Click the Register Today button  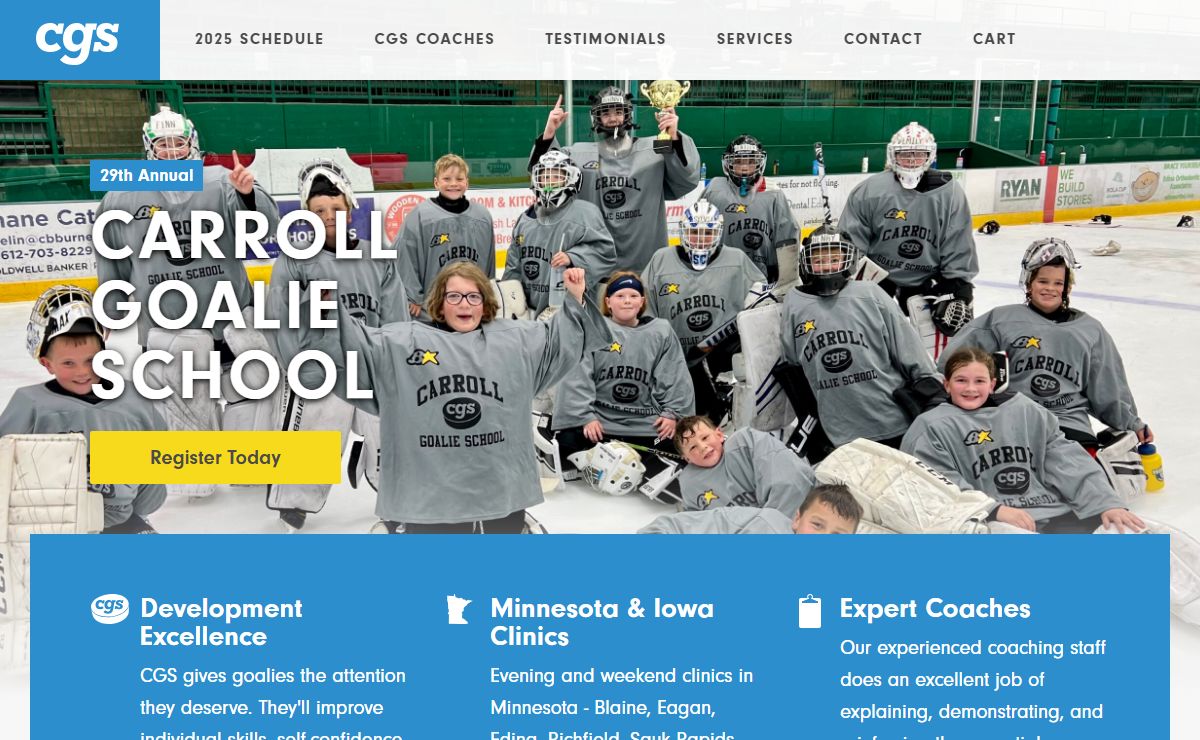click(215, 457)
